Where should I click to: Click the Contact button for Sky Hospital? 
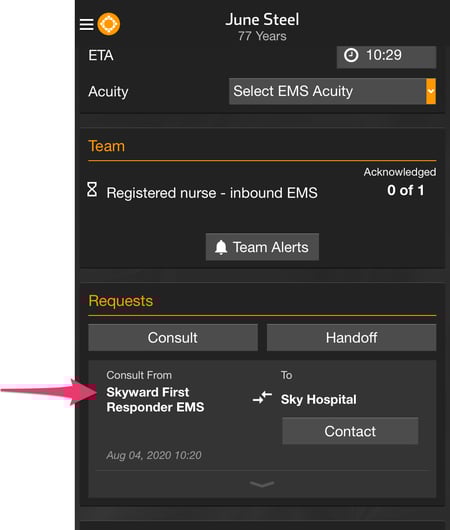point(350,431)
